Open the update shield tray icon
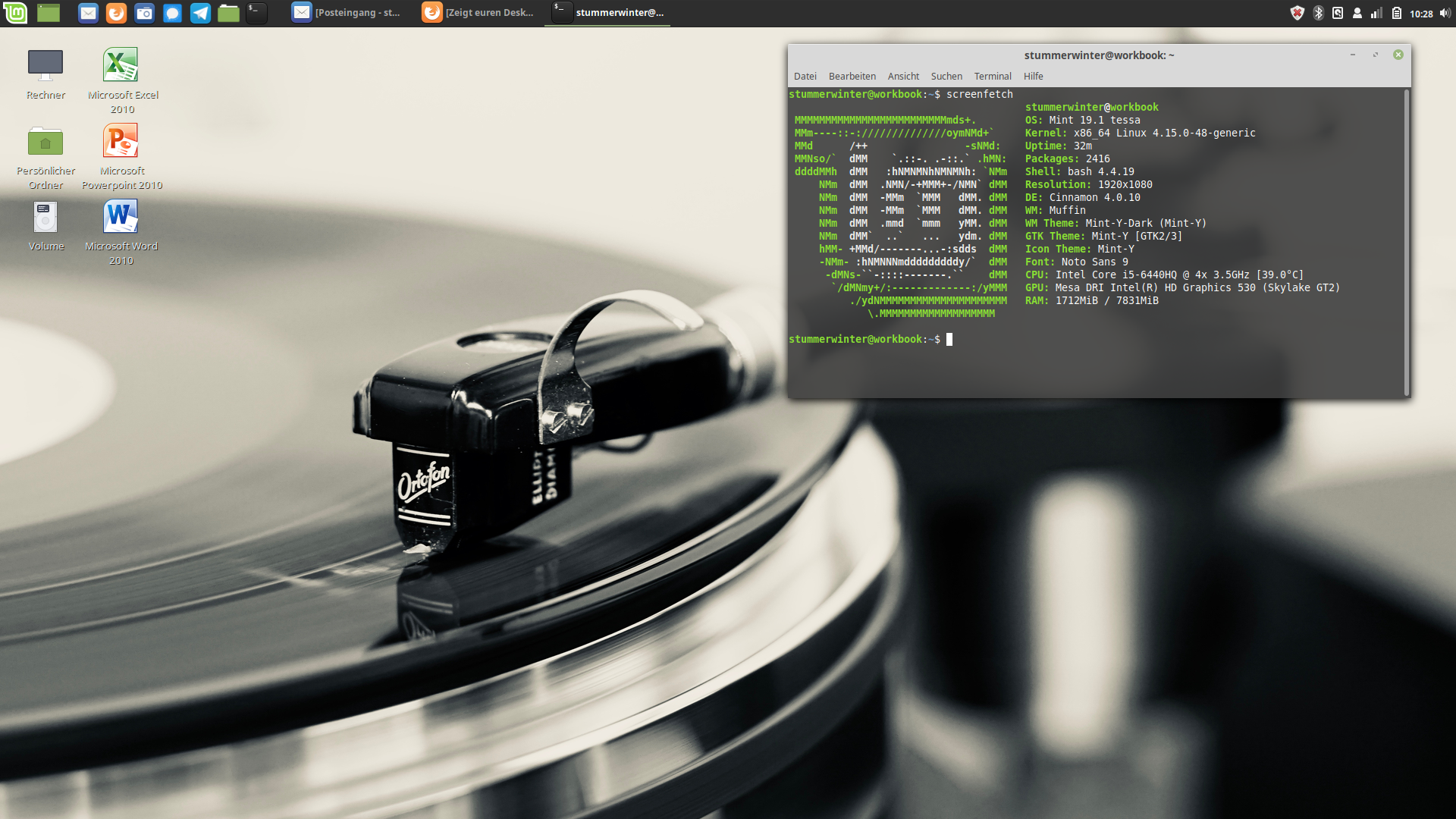 pyautogui.click(x=1298, y=13)
